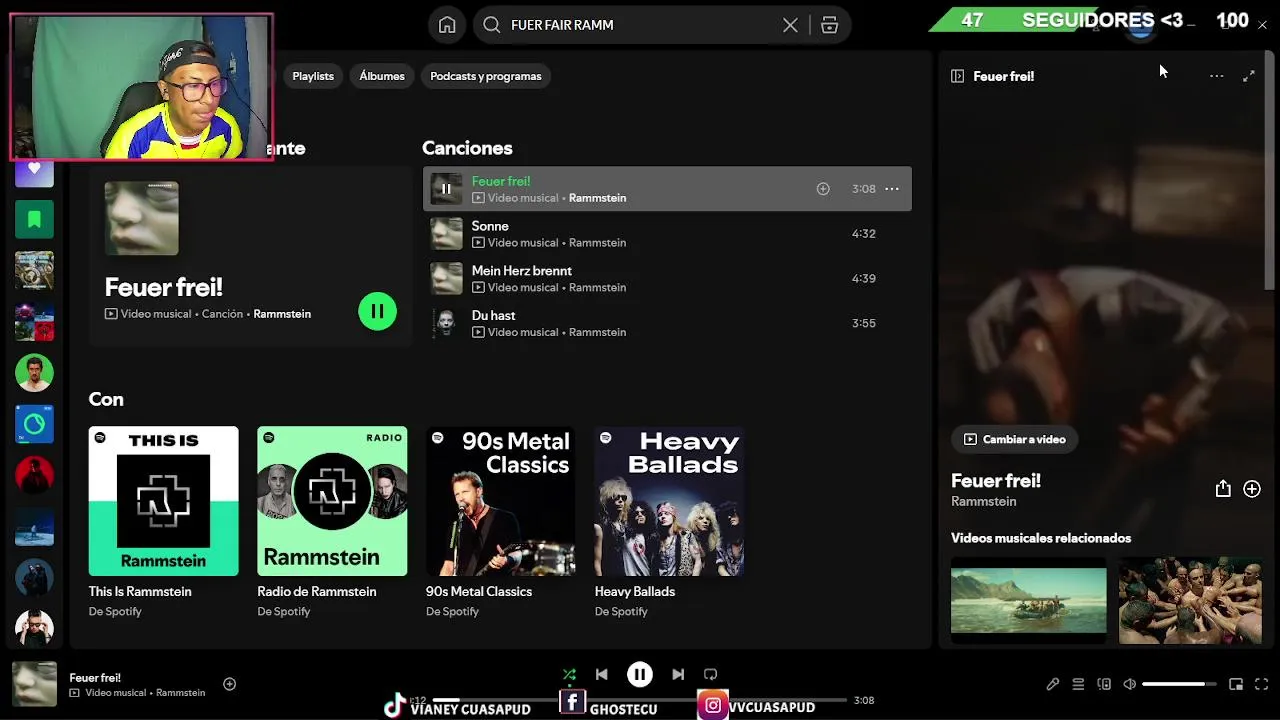Image resolution: width=1280 pixels, height=720 pixels.
Task: Add Feuer frei! row to liked songs
Action: [823, 189]
